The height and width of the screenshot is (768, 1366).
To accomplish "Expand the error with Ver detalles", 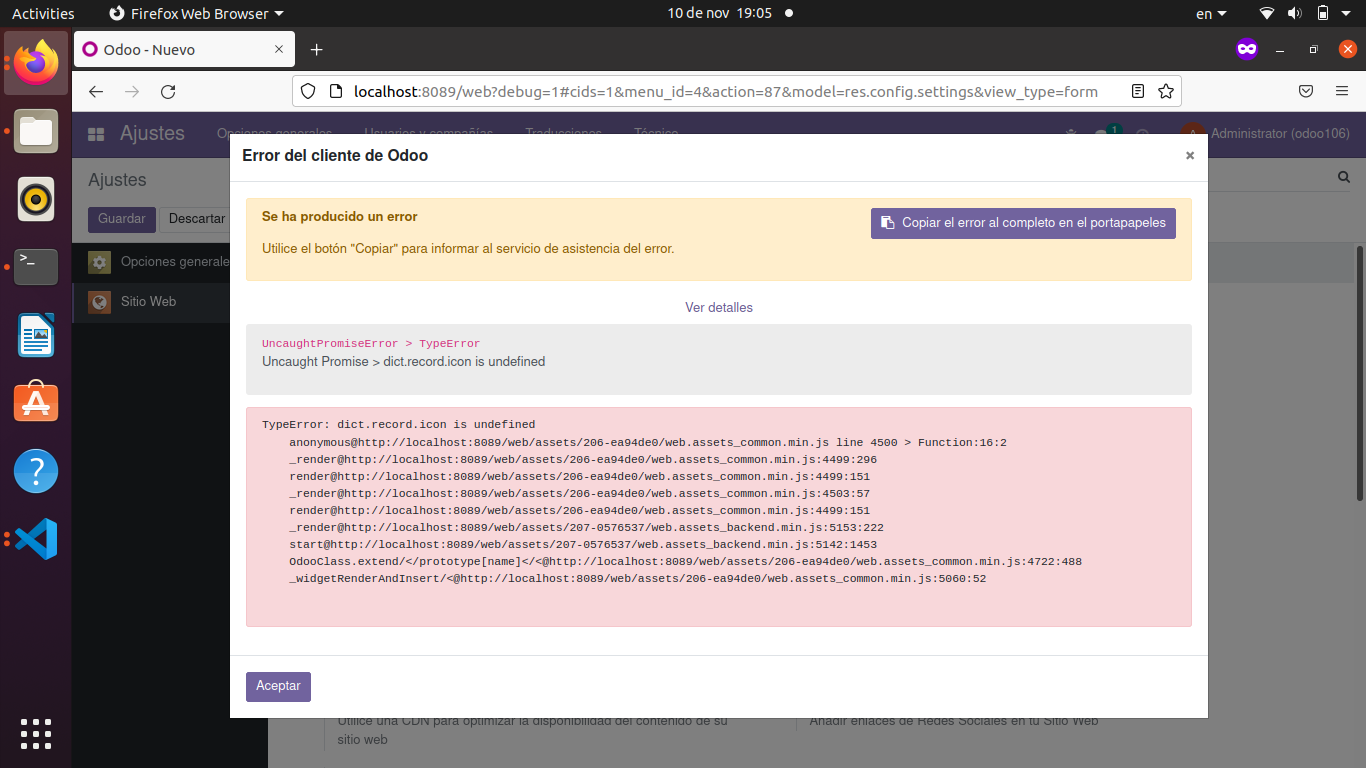I will point(719,307).
